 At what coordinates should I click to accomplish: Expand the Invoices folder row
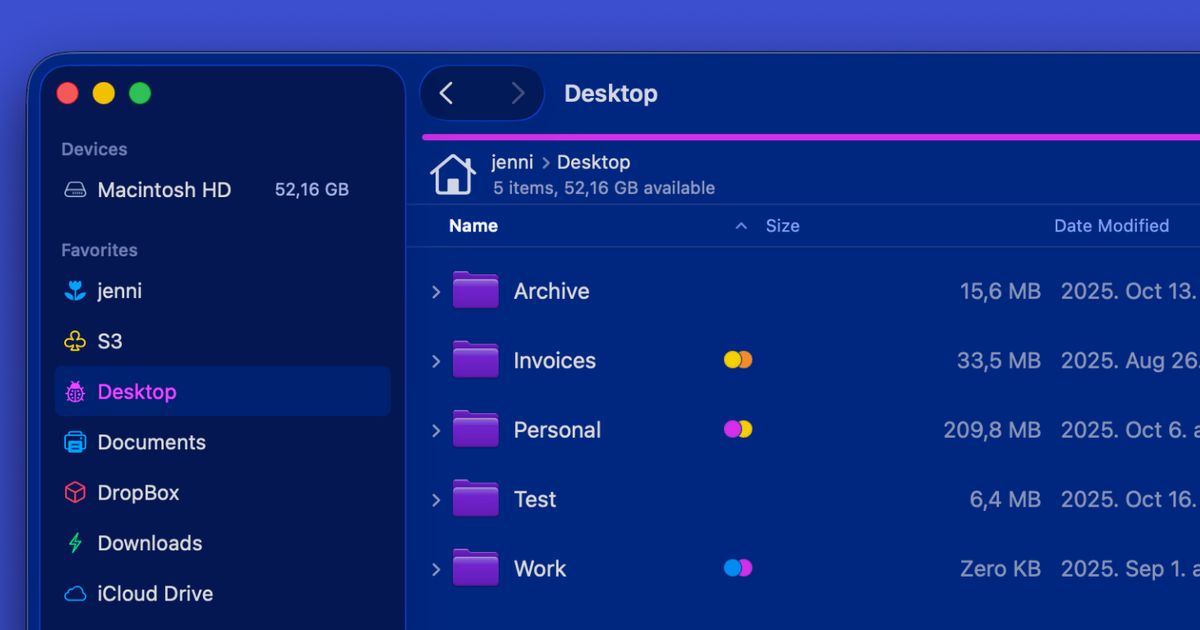[x=436, y=361]
